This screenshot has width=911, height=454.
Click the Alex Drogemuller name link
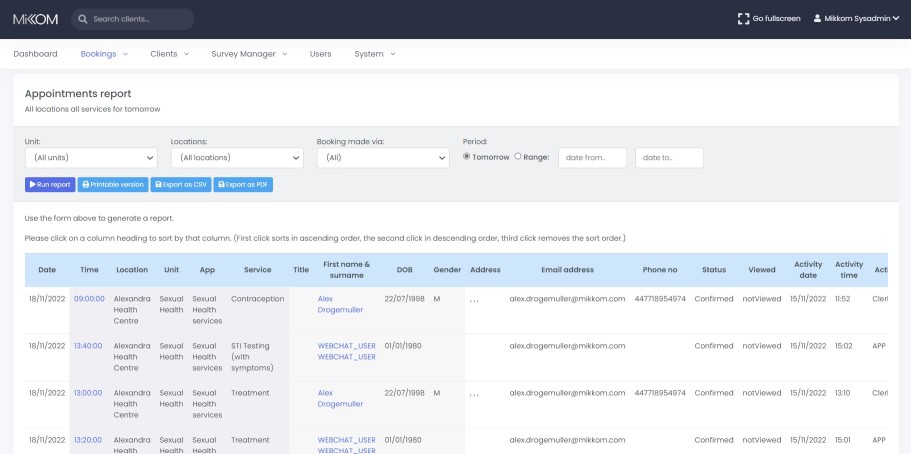pos(340,304)
